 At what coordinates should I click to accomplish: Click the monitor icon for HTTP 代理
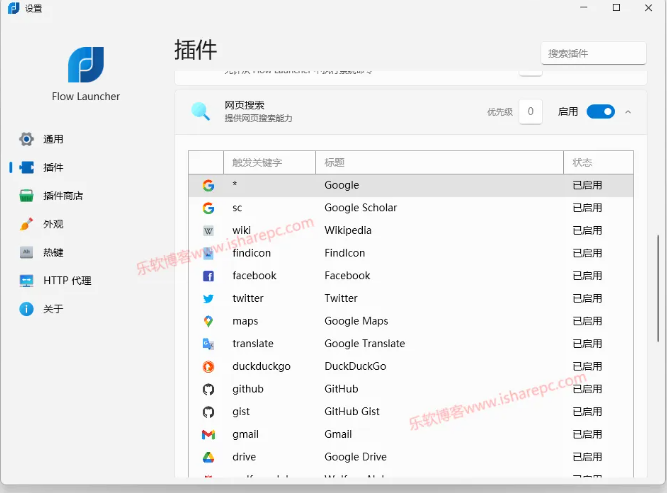[26, 281]
